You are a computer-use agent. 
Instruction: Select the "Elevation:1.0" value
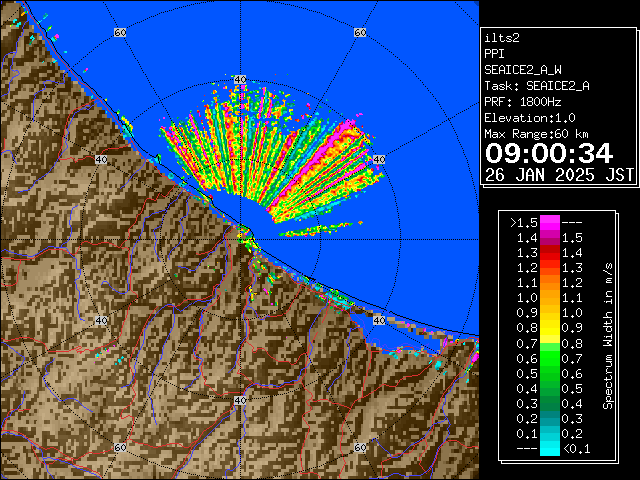[530, 118]
